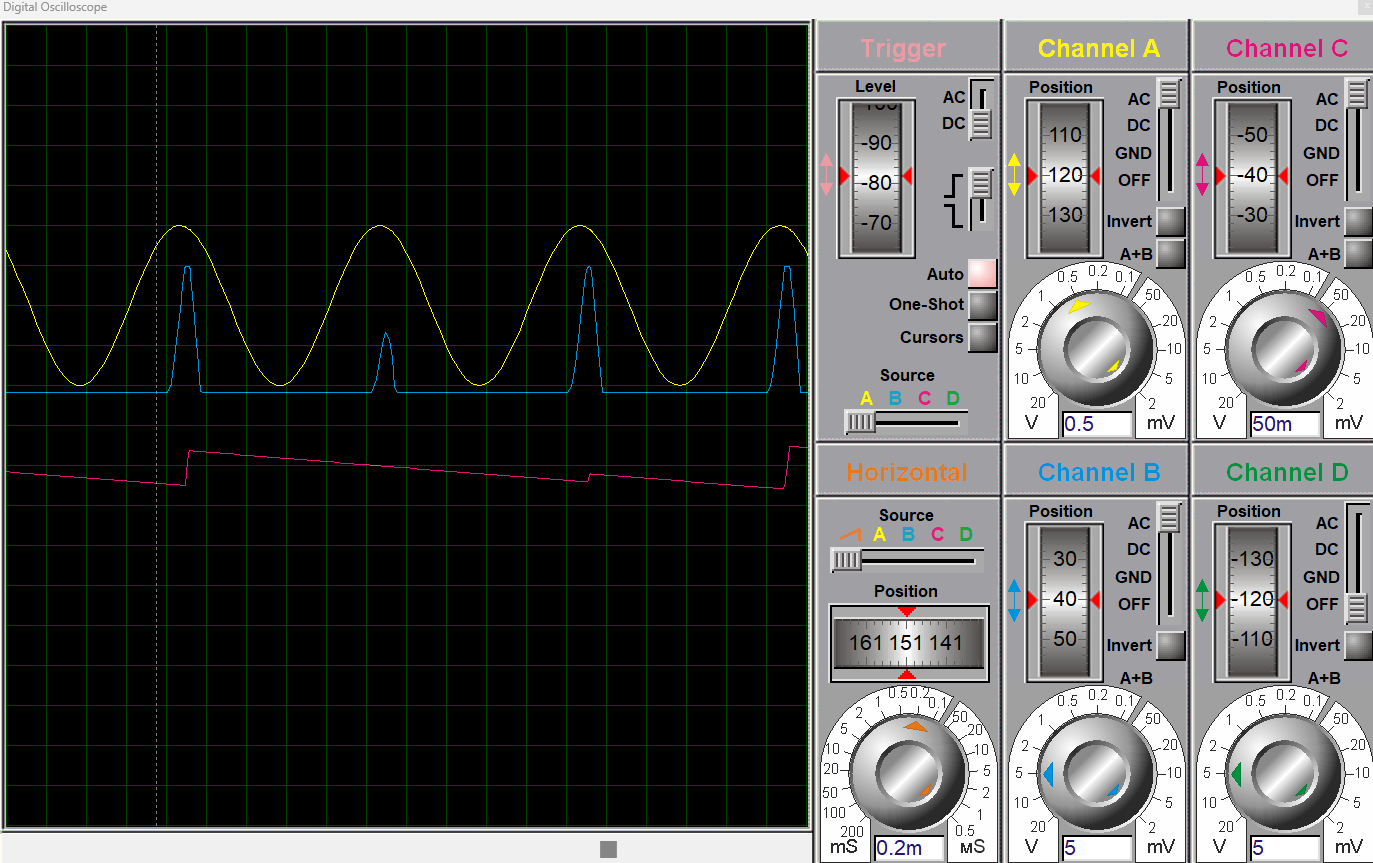The image size is (1373, 863).
Task: Click the trigger edge polarity slider
Action: point(982,198)
